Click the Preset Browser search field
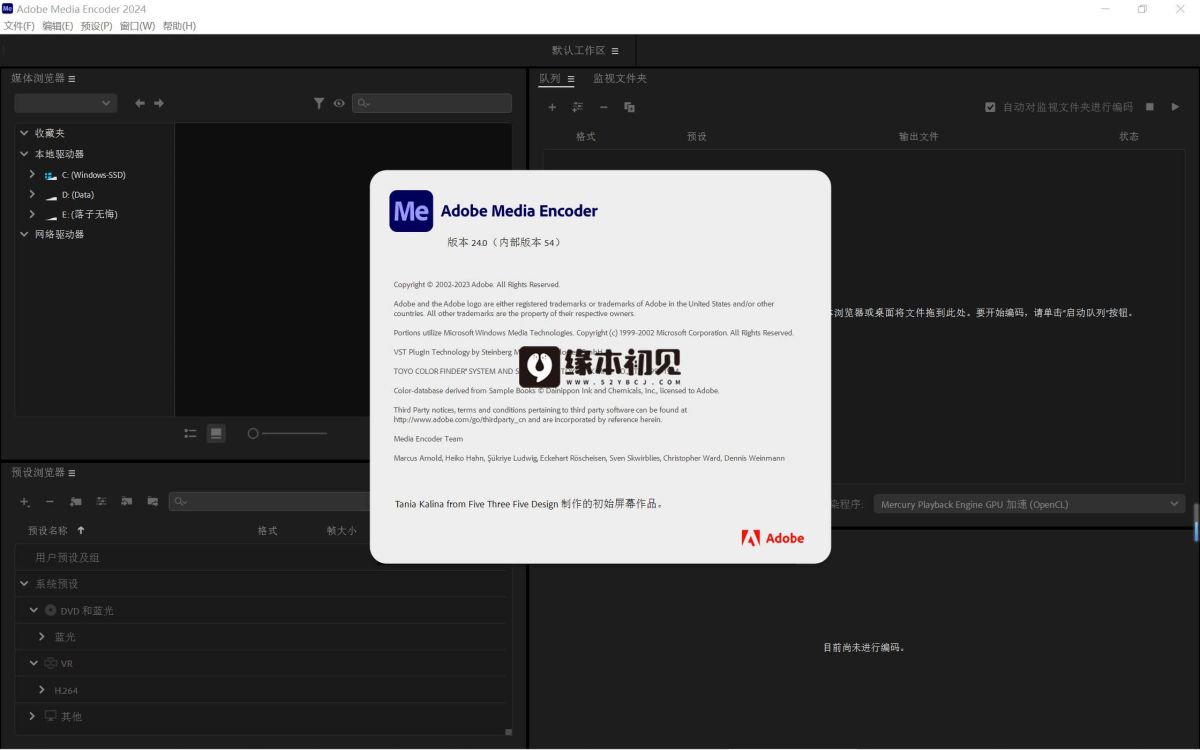The height and width of the screenshot is (750, 1200). [x=270, y=501]
